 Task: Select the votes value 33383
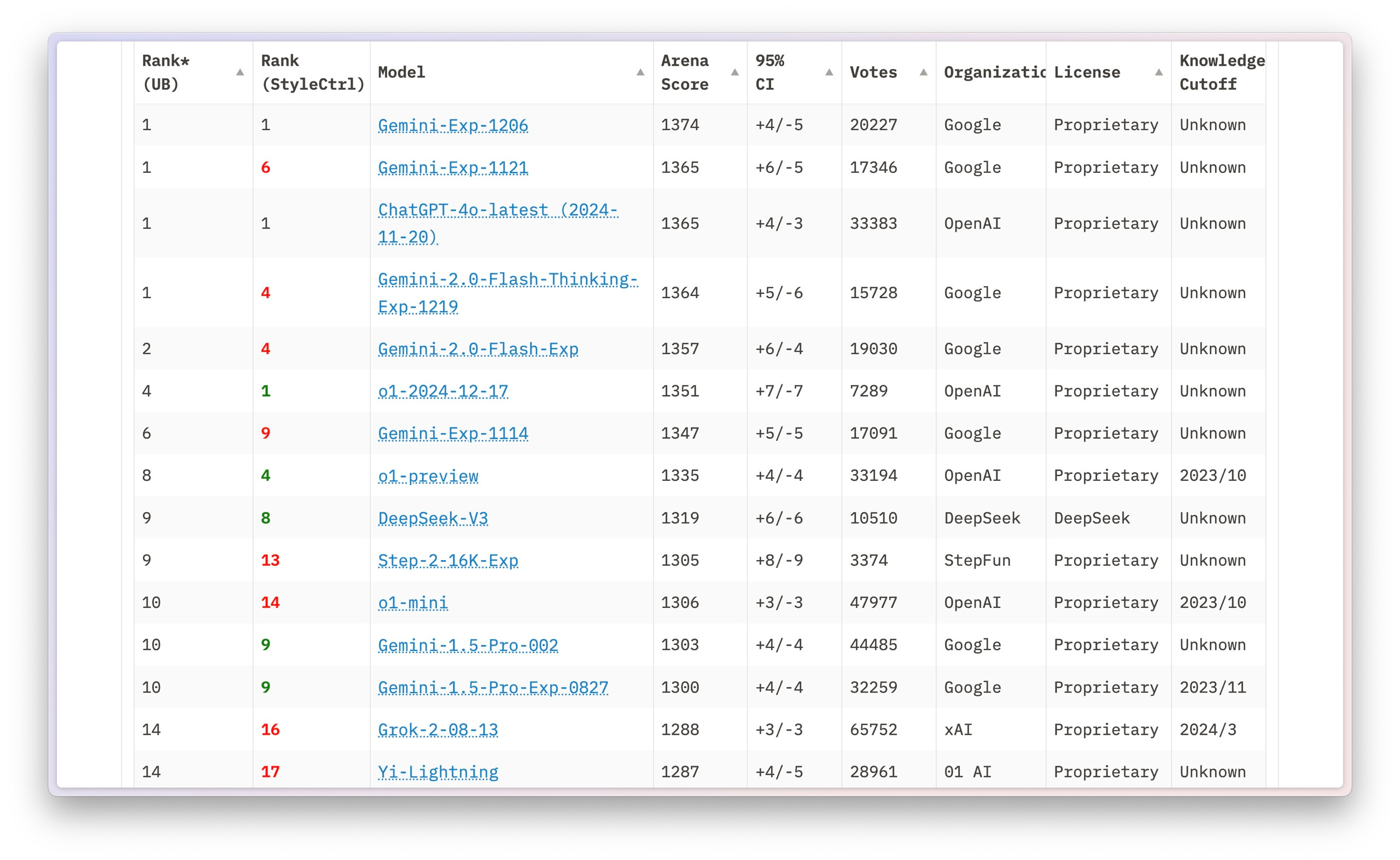point(873,224)
